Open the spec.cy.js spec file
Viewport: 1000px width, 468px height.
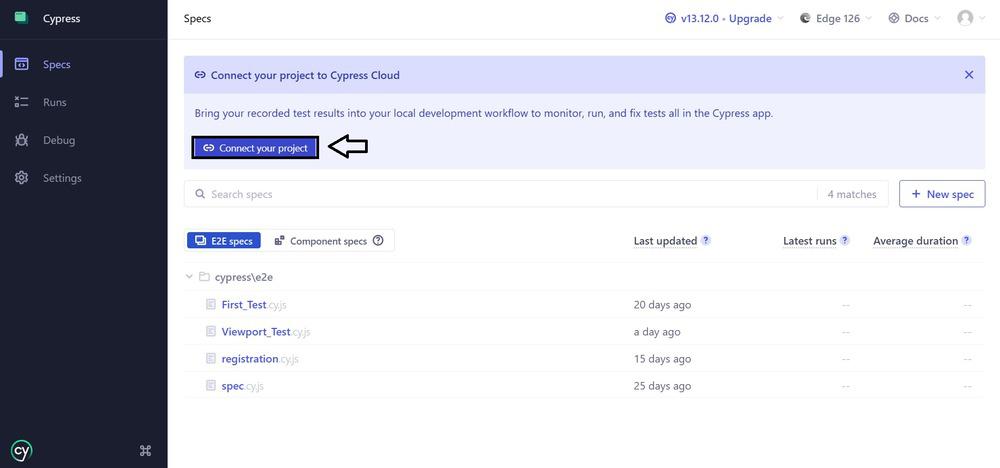(x=242, y=386)
